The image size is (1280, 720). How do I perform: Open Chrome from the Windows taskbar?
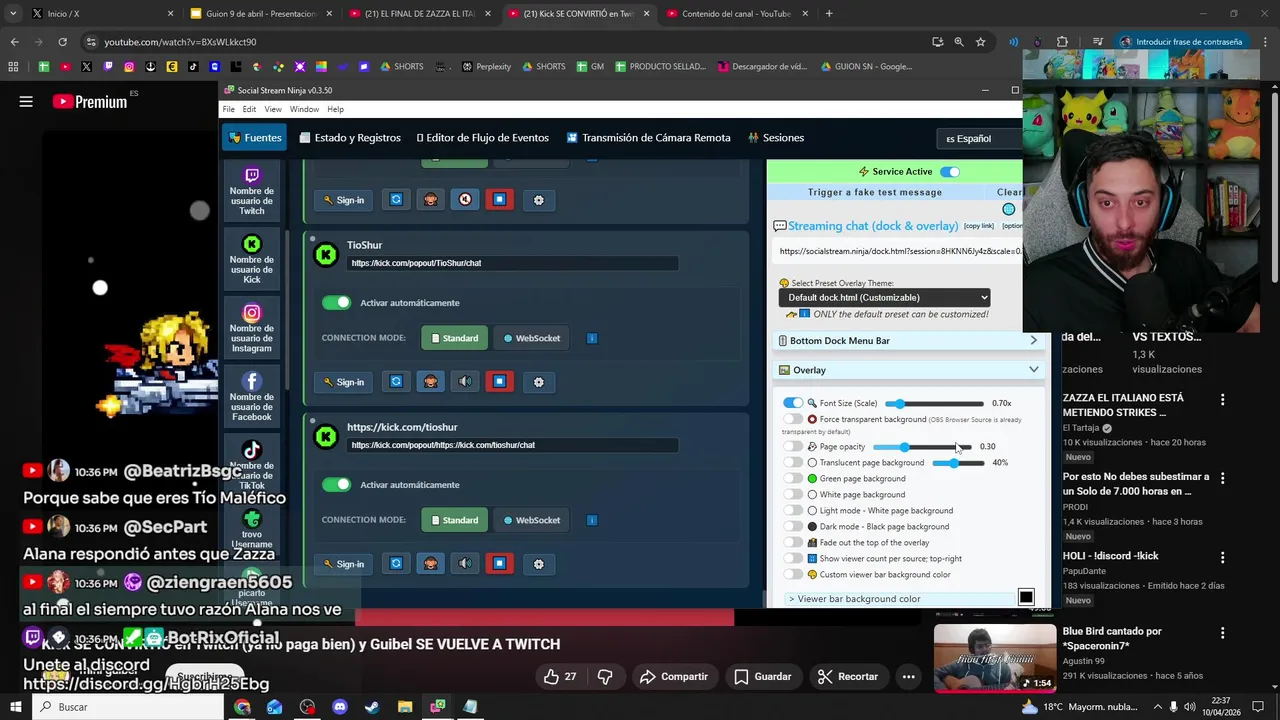[x=243, y=707]
